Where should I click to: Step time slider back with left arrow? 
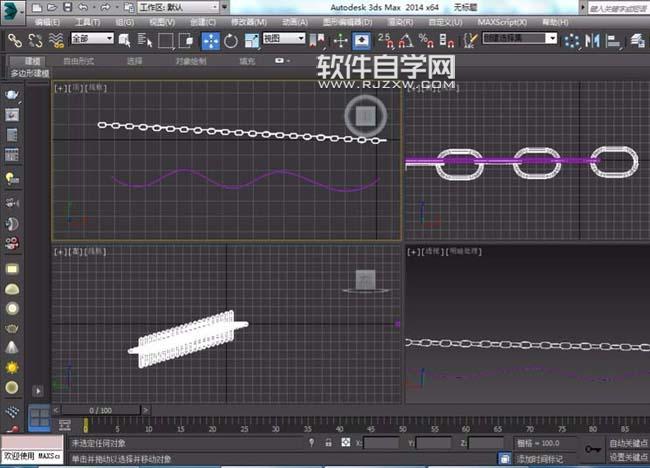(x=56, y=410)
